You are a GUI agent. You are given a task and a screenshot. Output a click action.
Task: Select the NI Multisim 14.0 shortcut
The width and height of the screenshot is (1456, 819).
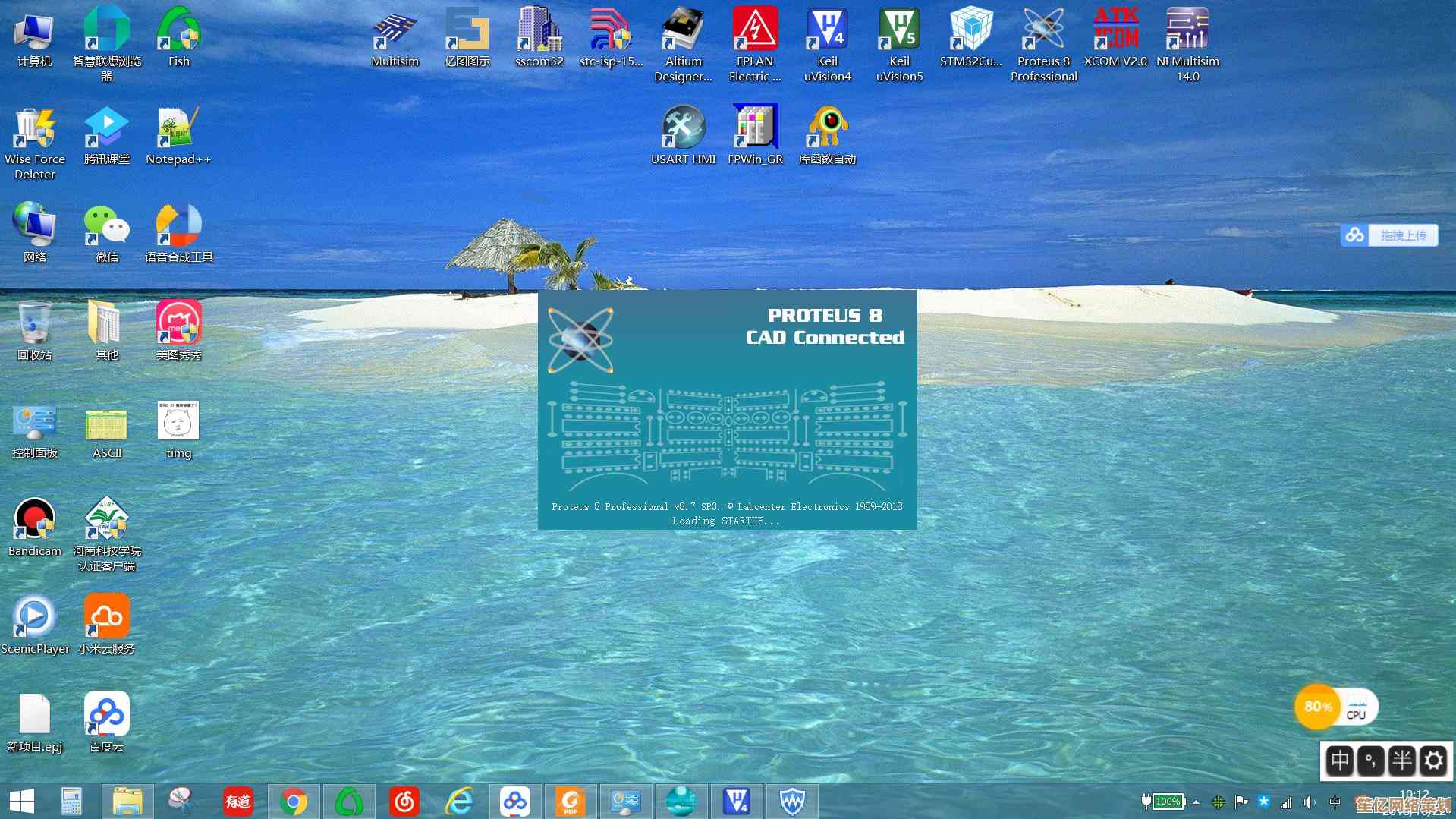coord(1187,30)
